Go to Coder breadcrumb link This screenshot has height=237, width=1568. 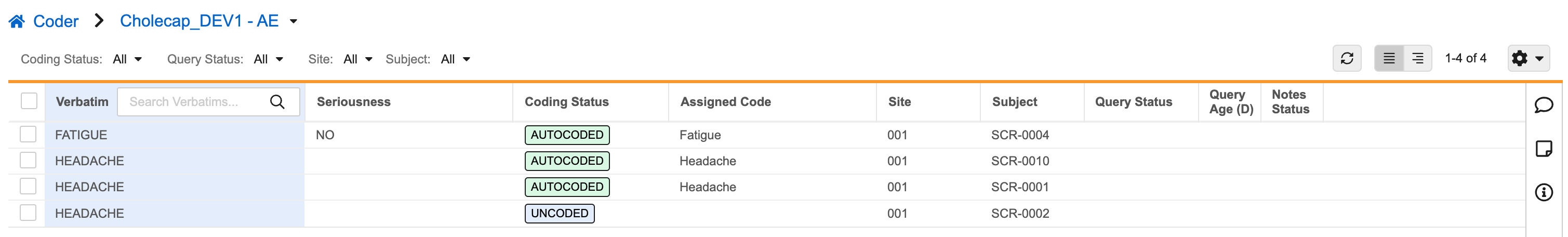56,22
